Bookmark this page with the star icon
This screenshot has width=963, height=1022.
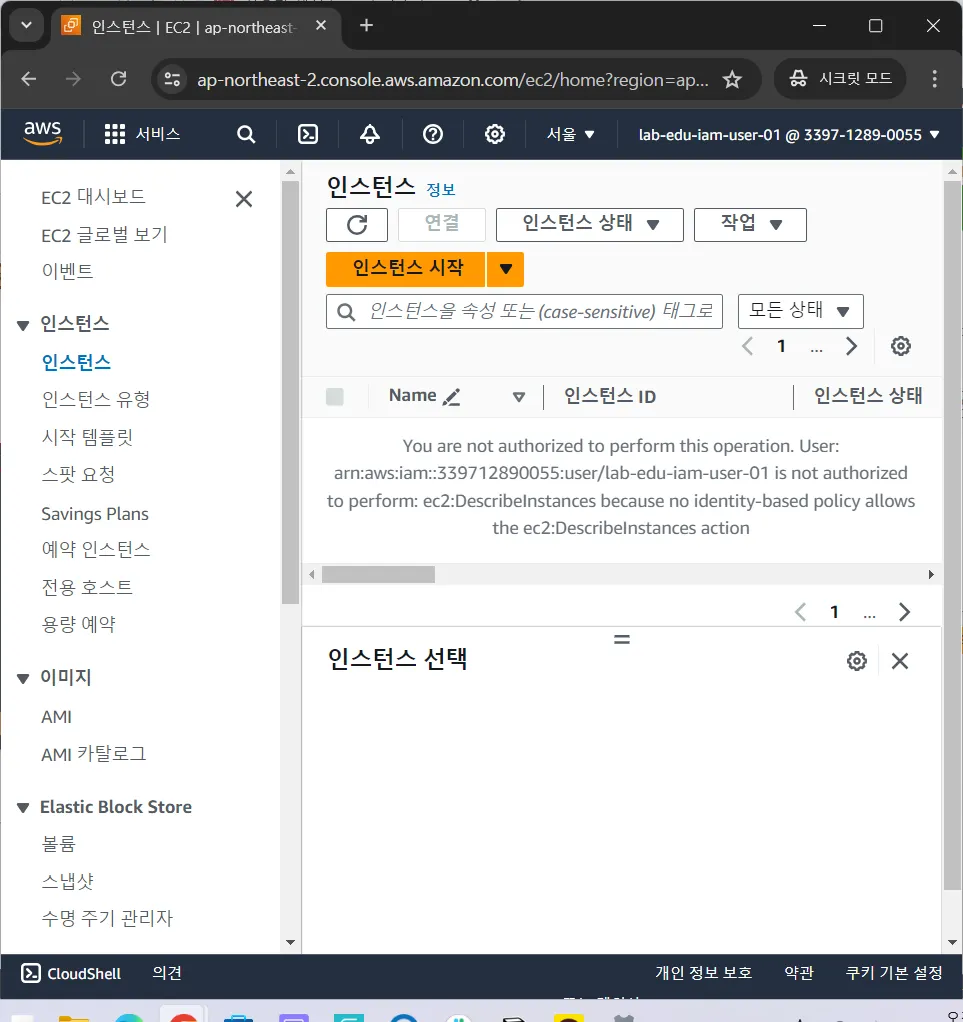[732, 80]
